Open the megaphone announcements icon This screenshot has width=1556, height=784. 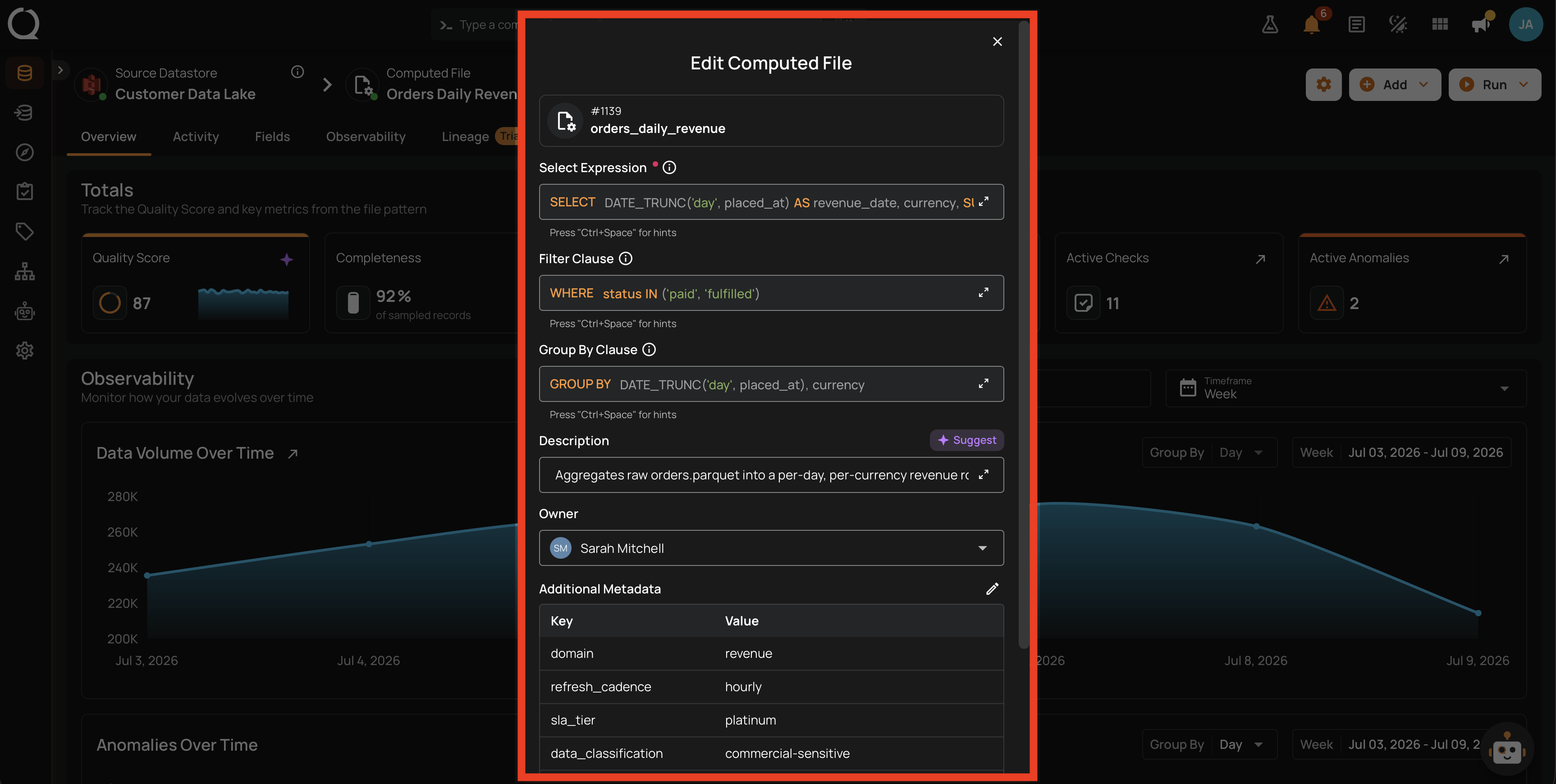[1481, 24]
